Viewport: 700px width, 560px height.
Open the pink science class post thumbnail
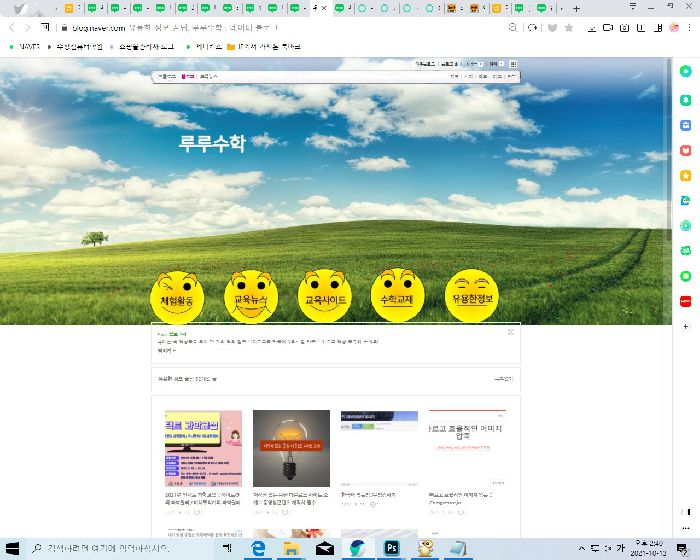tap(203, 448)
